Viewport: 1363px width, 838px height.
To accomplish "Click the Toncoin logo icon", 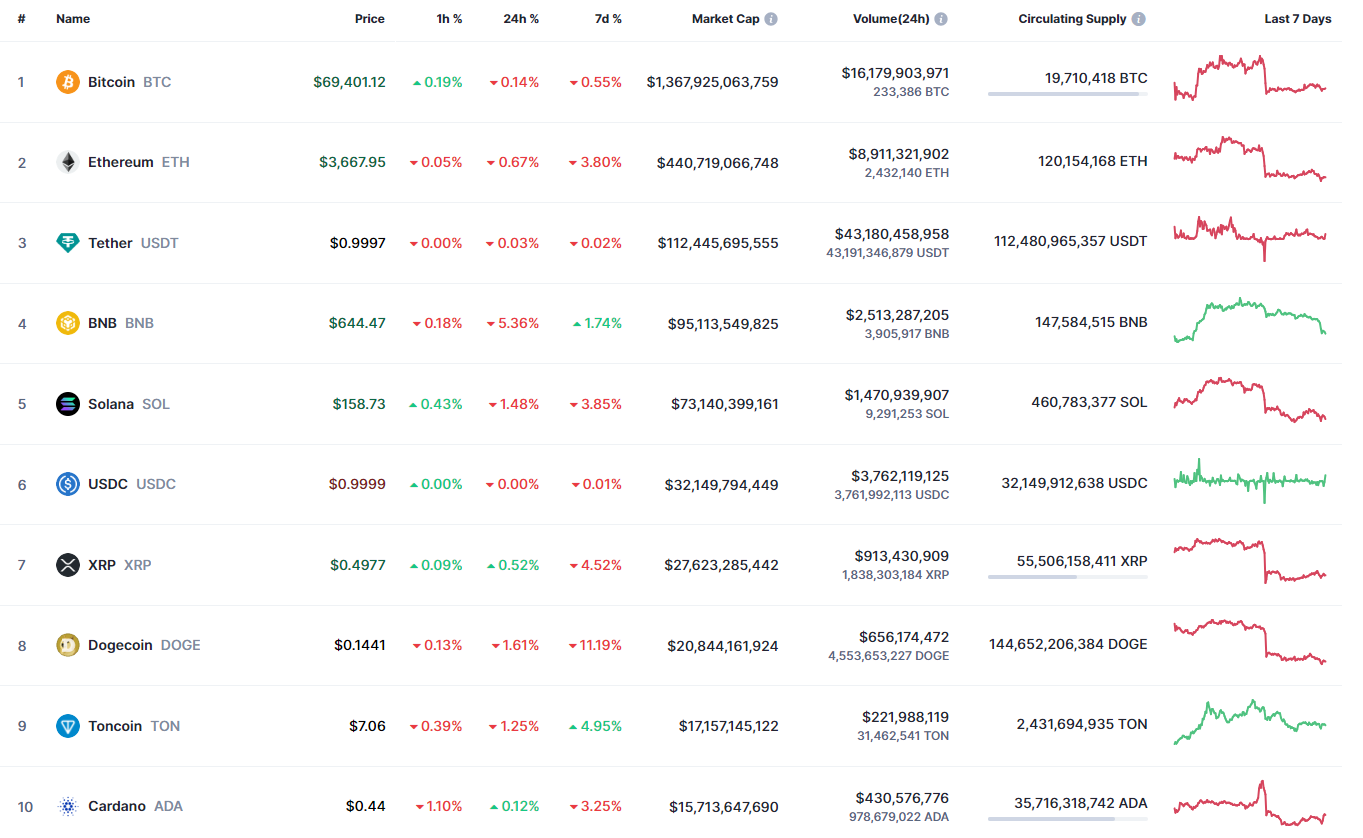I will click(x=68, y=726).
